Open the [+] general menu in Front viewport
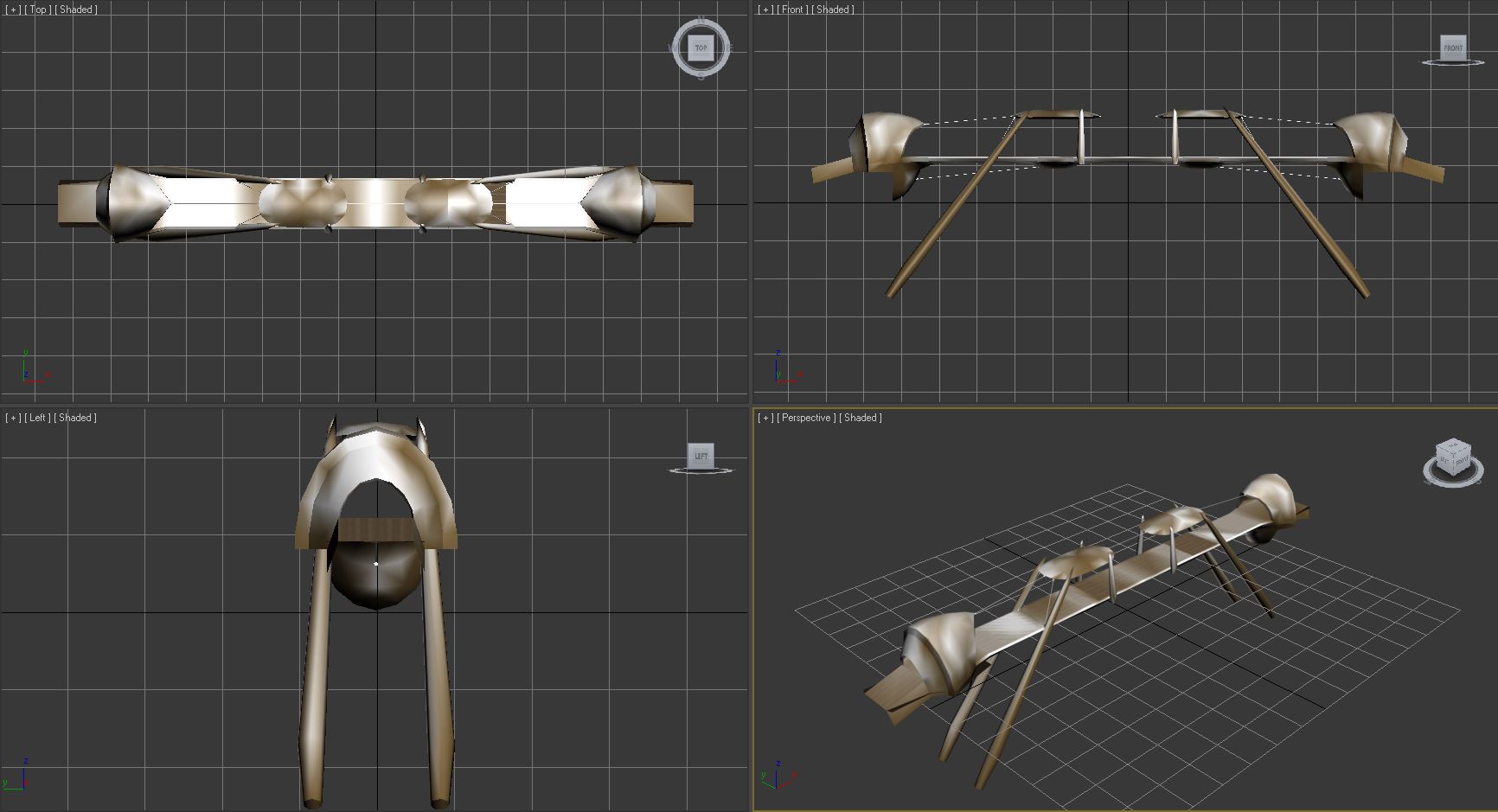 coord(765,10)
